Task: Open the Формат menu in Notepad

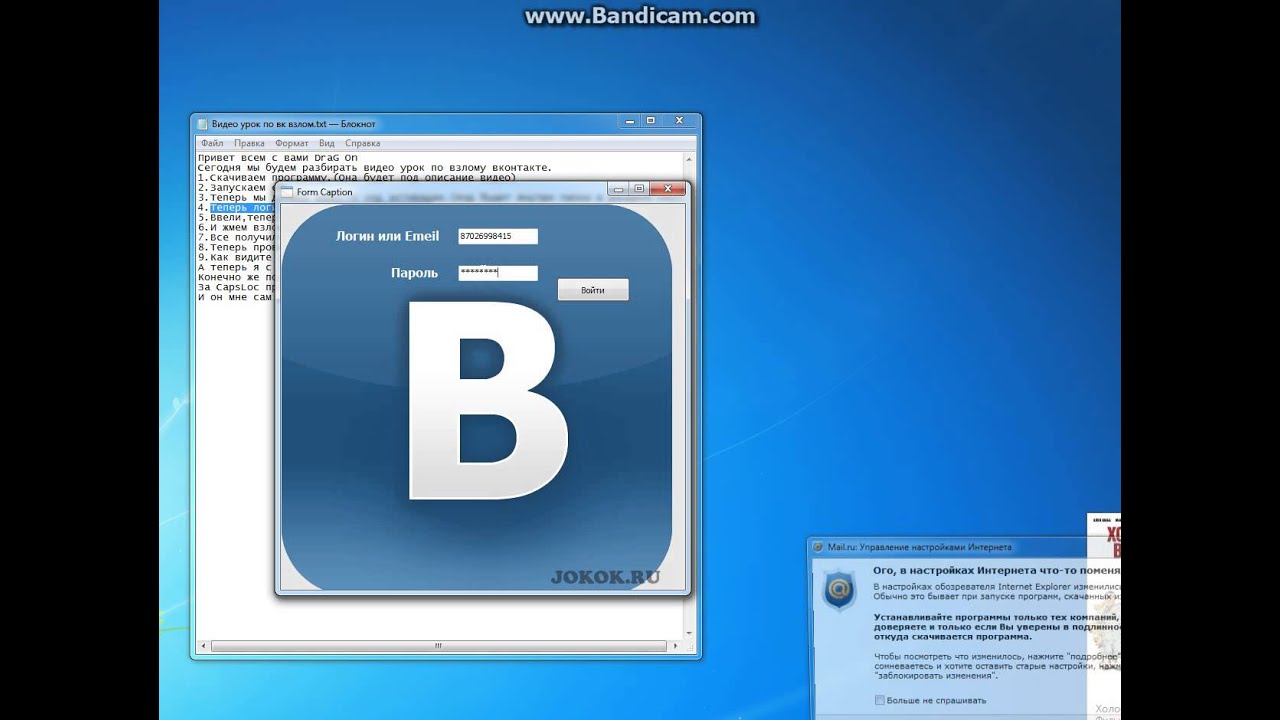Action: coord(292,143)
